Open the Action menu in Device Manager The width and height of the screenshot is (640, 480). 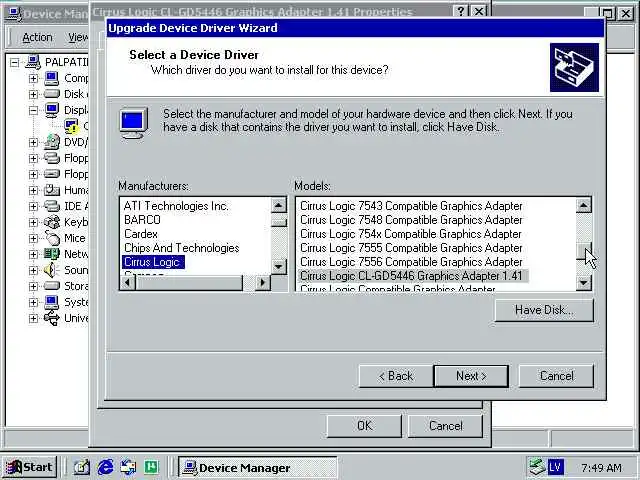(x=37, y=38)
